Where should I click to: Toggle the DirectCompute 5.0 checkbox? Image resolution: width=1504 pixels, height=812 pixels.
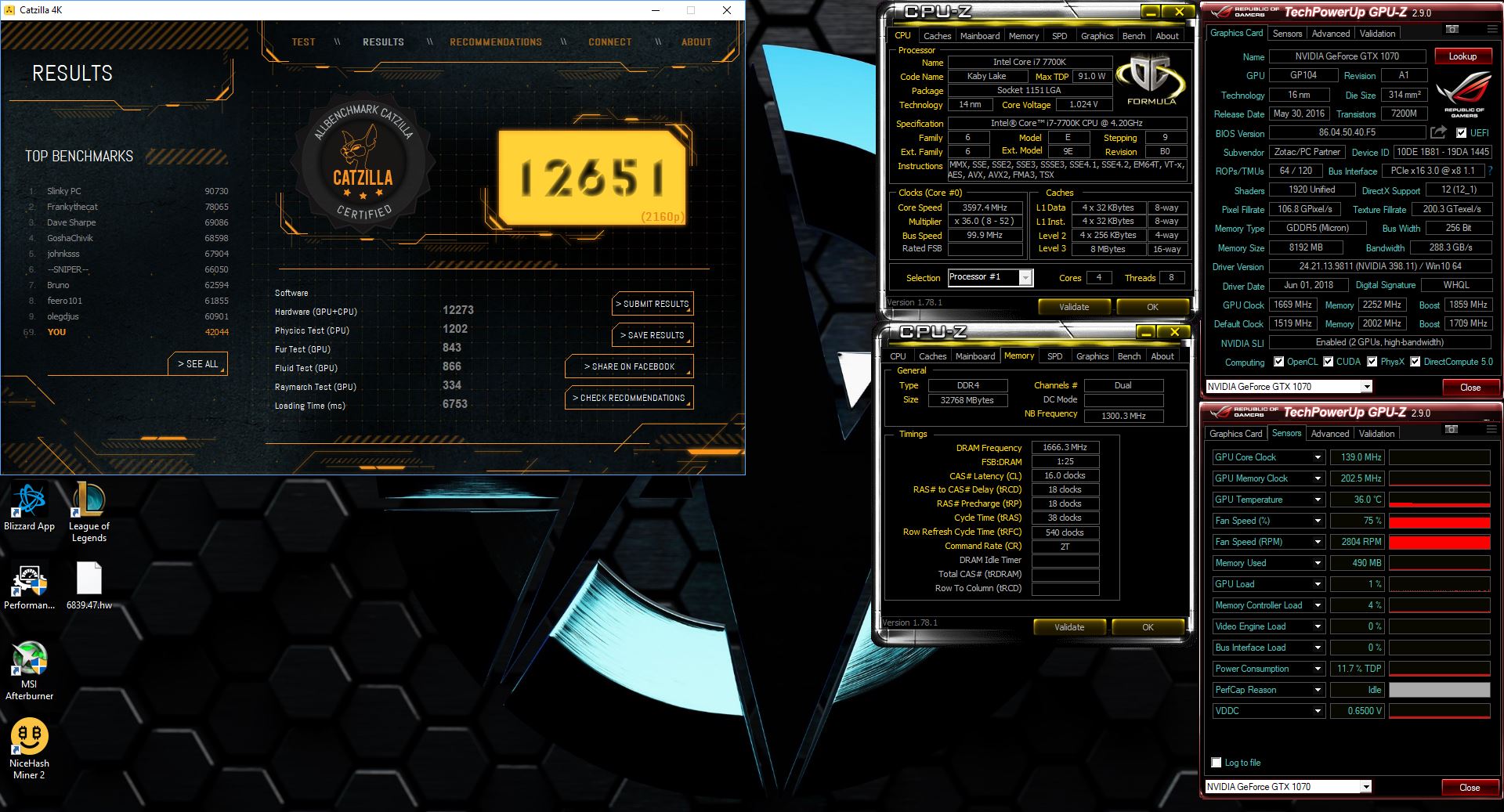point(1415,362)
